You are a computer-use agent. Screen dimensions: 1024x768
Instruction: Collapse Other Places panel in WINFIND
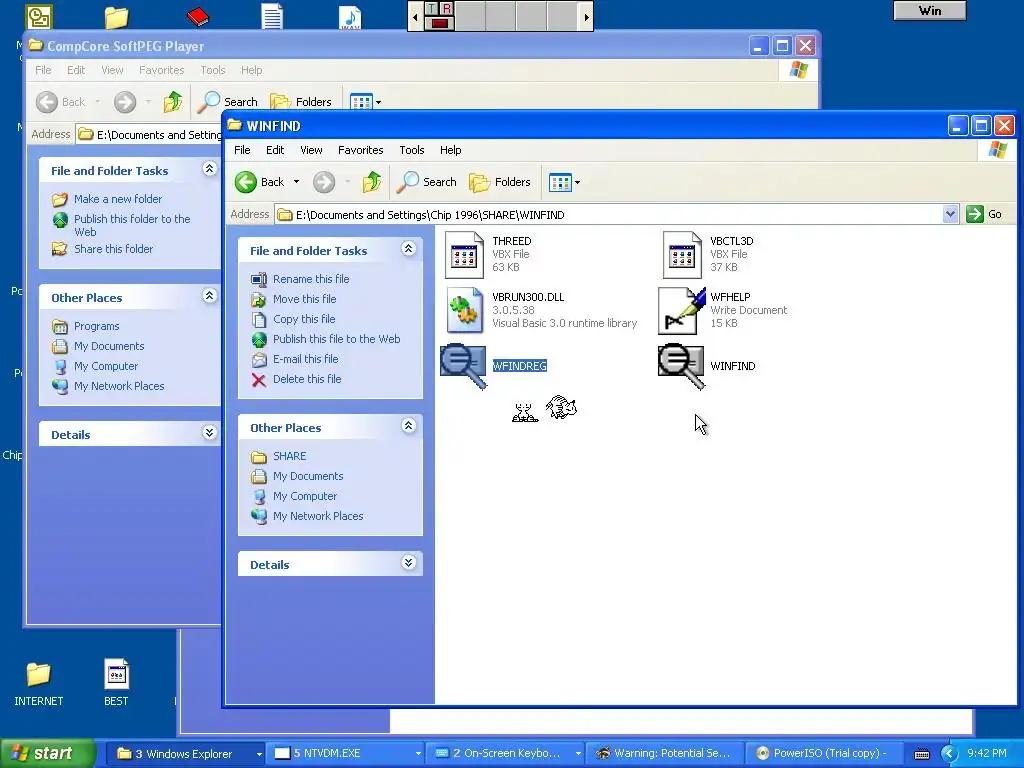click(x=408, y=426)
